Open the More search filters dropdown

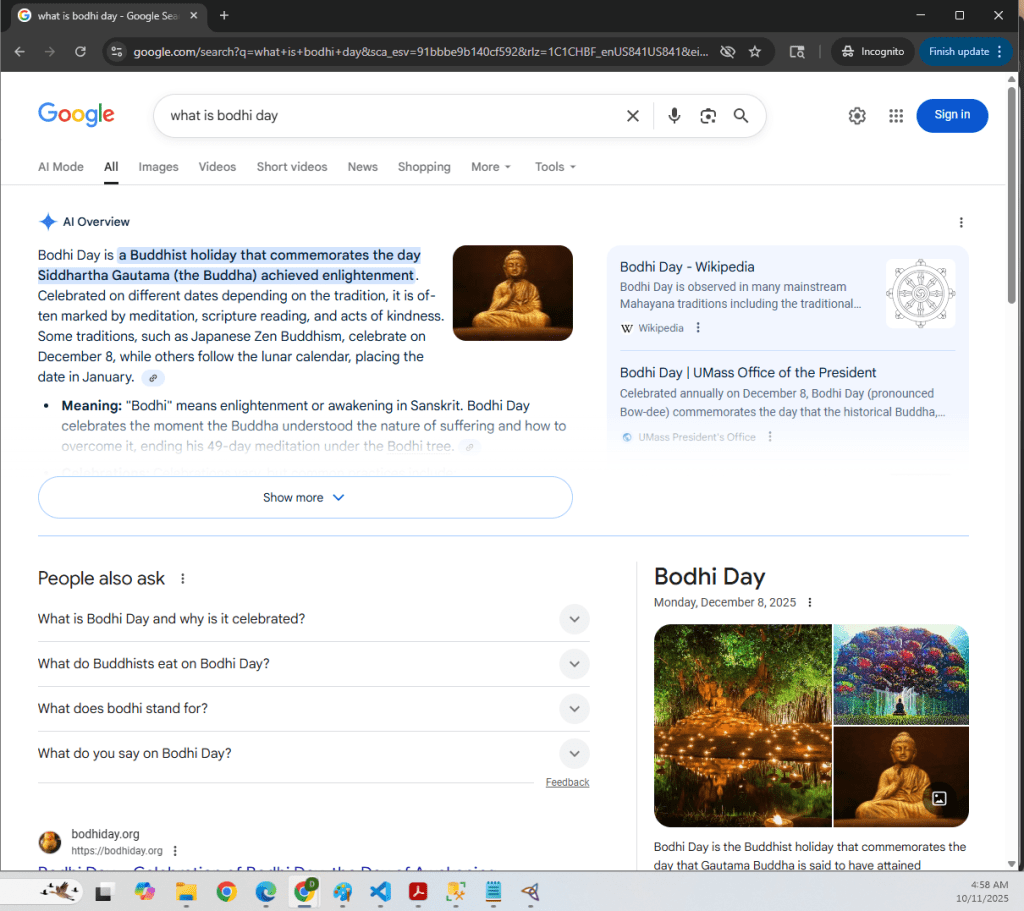(x=491, y=167)
